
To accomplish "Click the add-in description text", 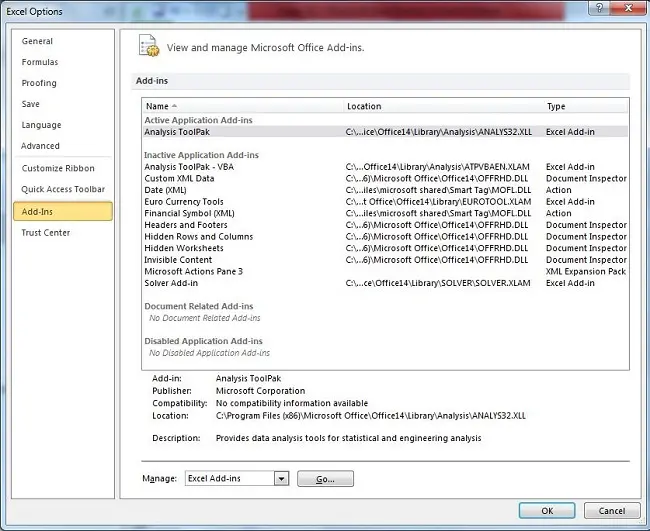I will click(x=349, y=438).
